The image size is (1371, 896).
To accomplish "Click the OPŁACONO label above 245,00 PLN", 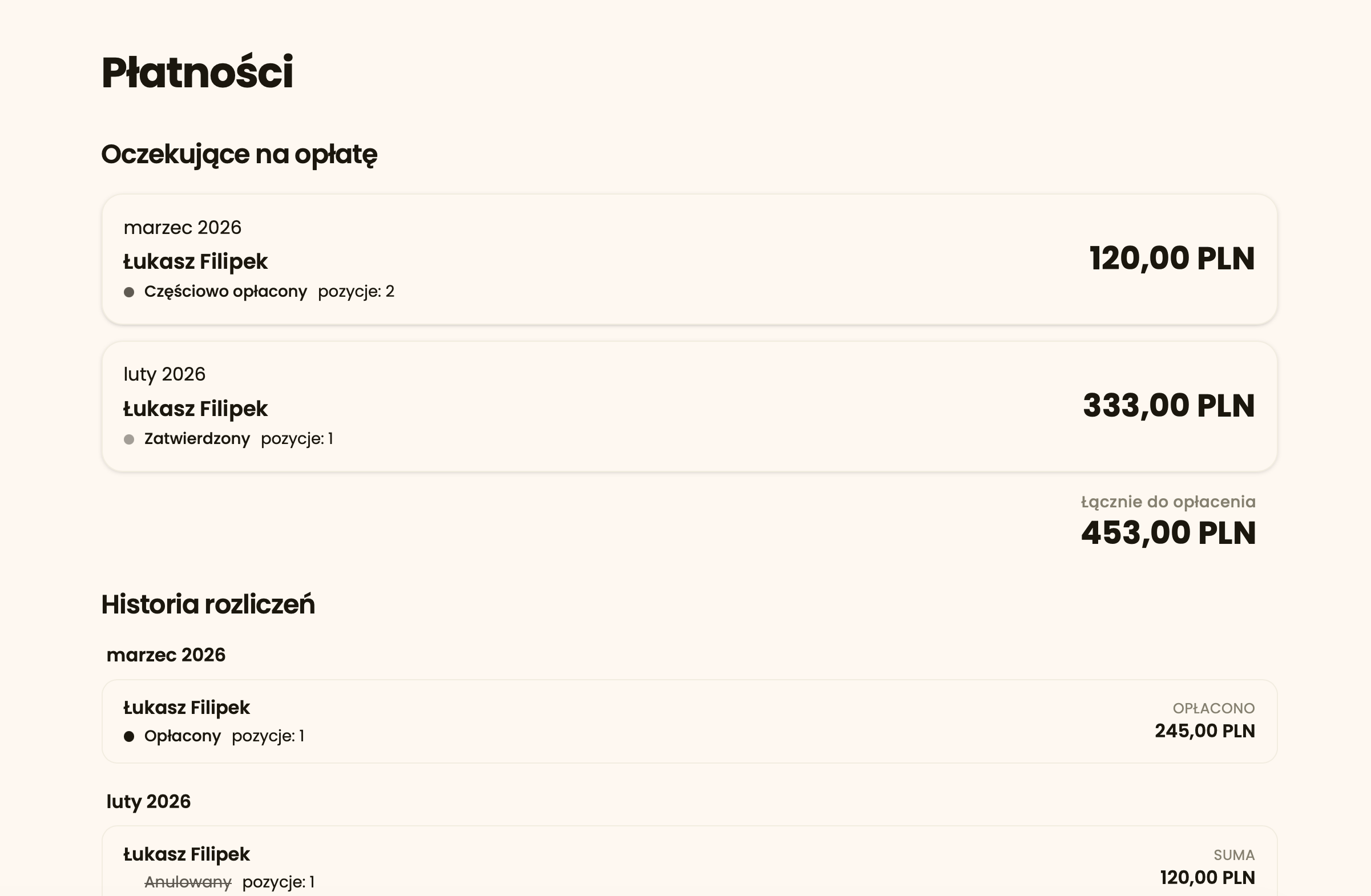I will click(x=1213, y=708).
